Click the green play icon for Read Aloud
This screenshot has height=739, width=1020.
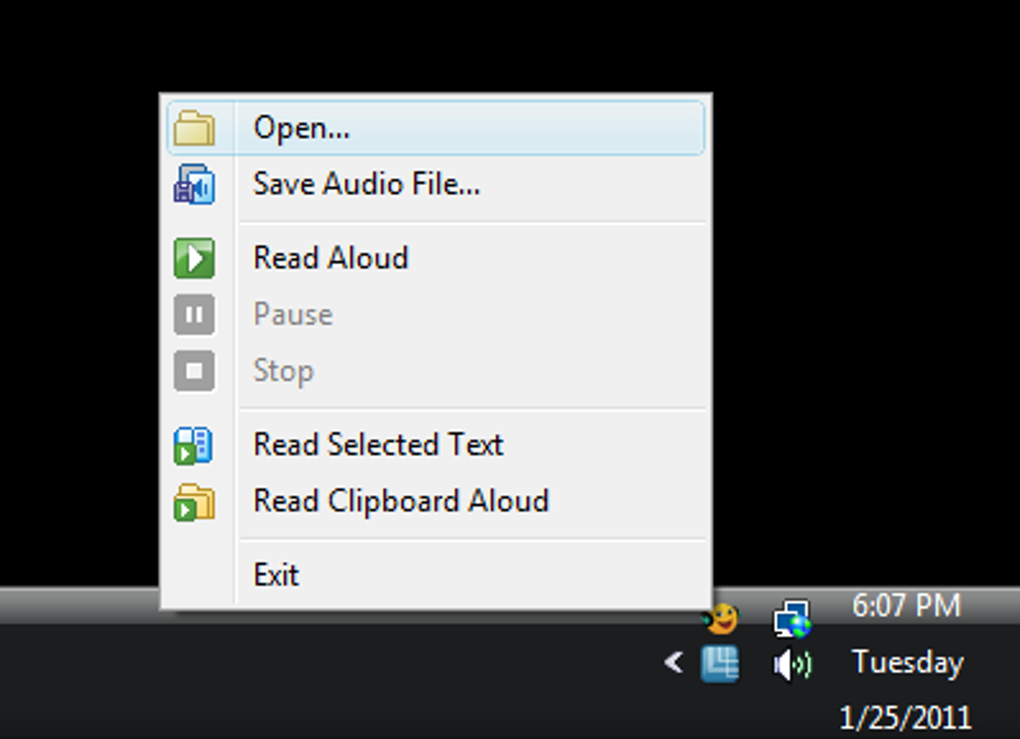[194, 258]
